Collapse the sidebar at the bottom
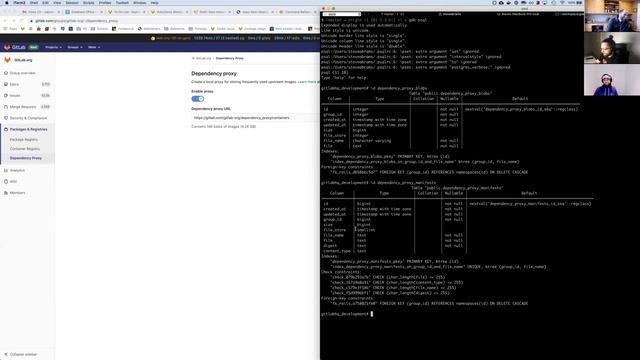The height and width of the screenshot is (360, 640). pyautogui.click(x=20, y=354)
